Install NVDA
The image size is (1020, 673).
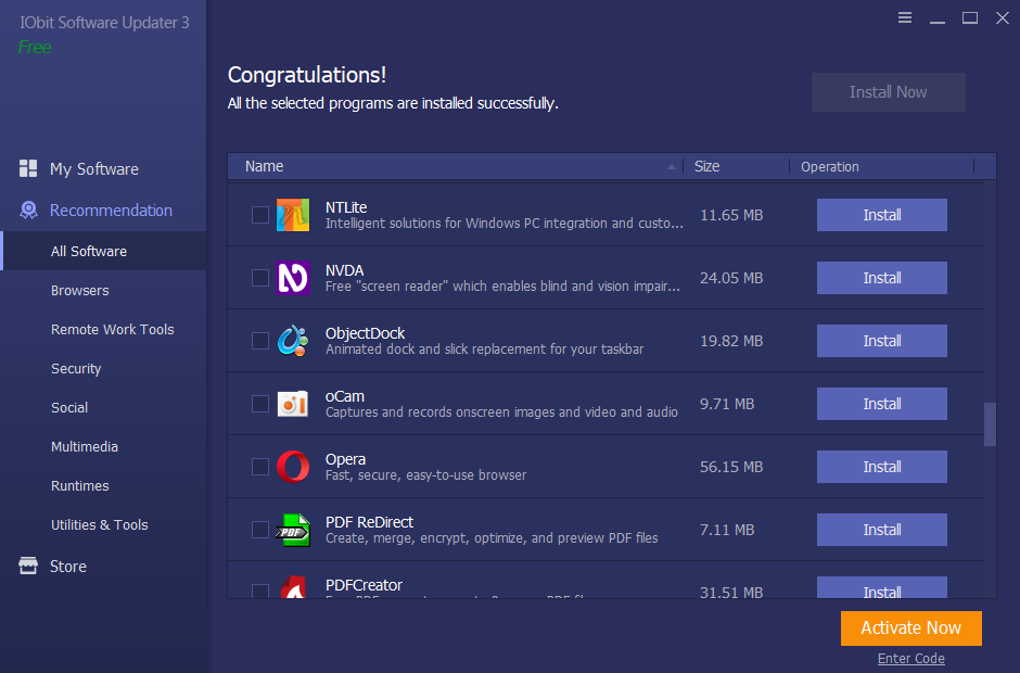pos(881,278)
